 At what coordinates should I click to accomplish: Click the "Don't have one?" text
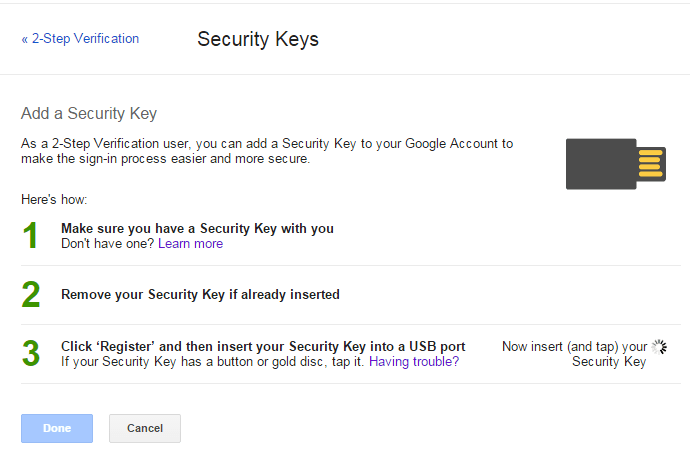point(107,244)
